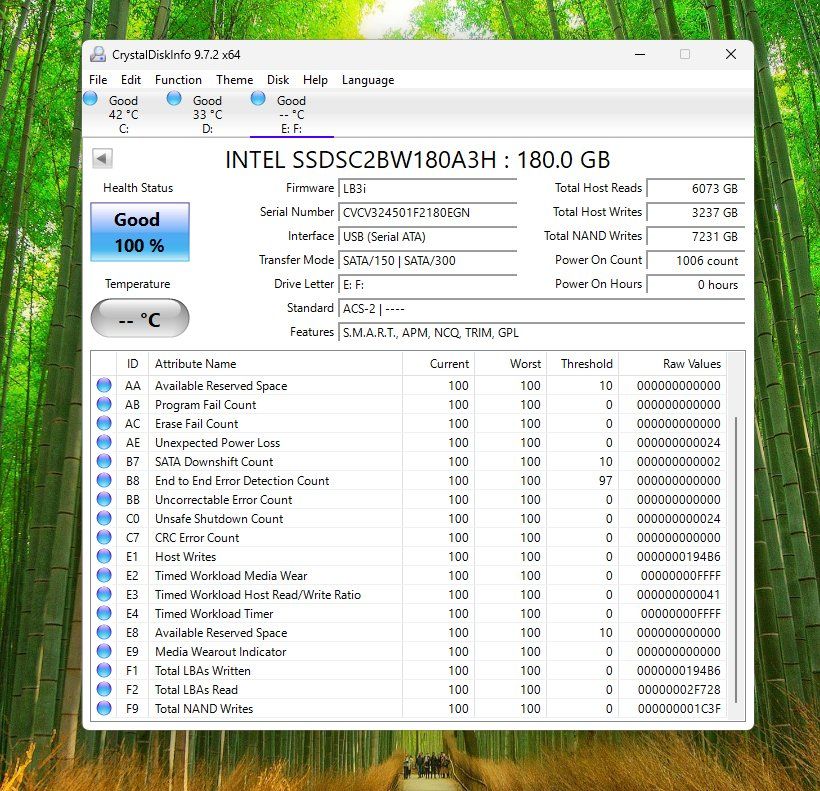Open the Disk menu
Image resolution: width=820 pixels, height=791 pixels.
point(278,79)
